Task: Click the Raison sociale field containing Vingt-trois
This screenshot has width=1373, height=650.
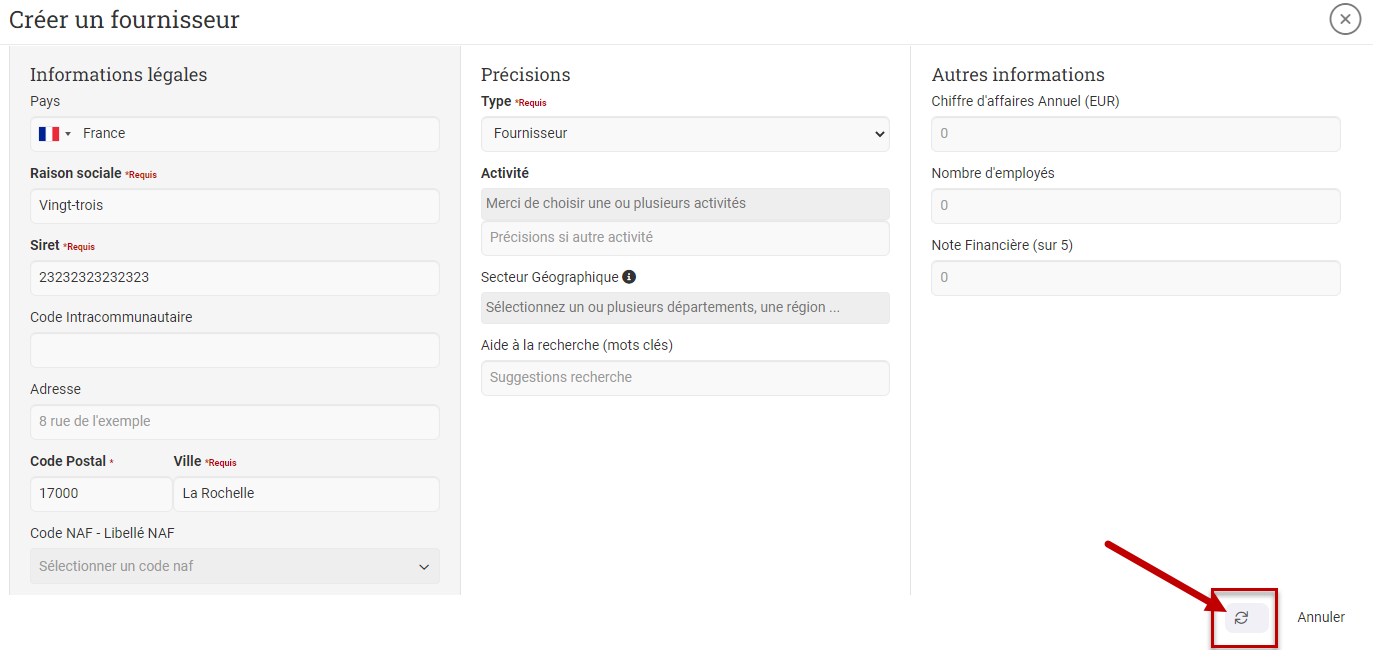Action: click(235, 206)
